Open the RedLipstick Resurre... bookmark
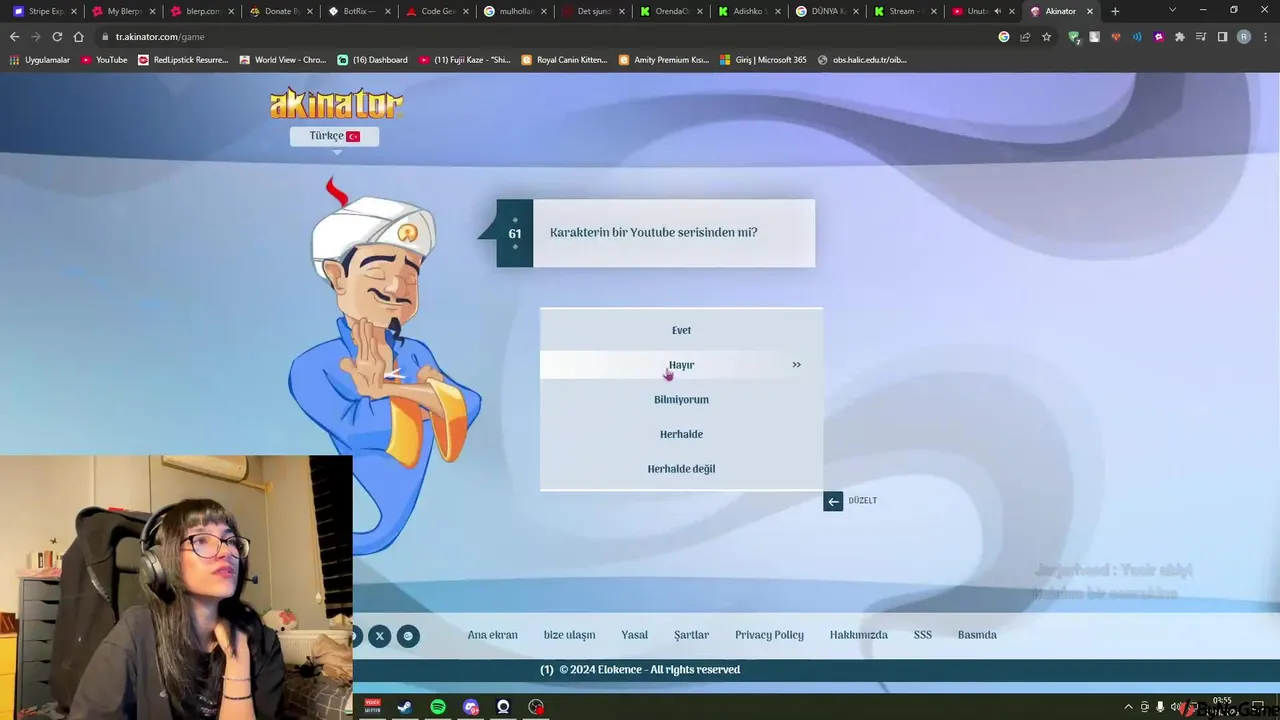This screenshot has height=720, width=1280. pos(183,60)
